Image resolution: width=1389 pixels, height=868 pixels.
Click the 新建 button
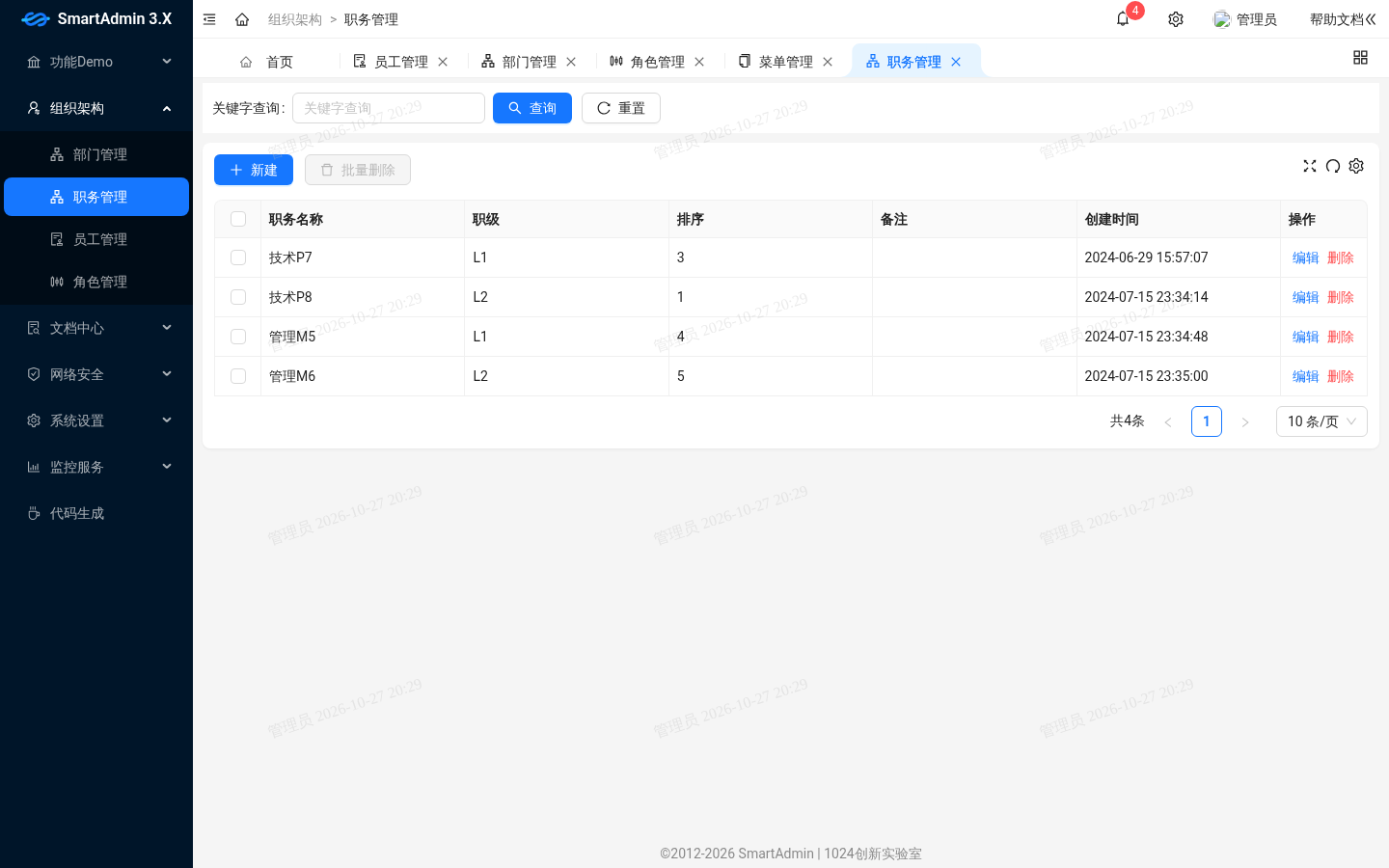(x=254, y=170)
